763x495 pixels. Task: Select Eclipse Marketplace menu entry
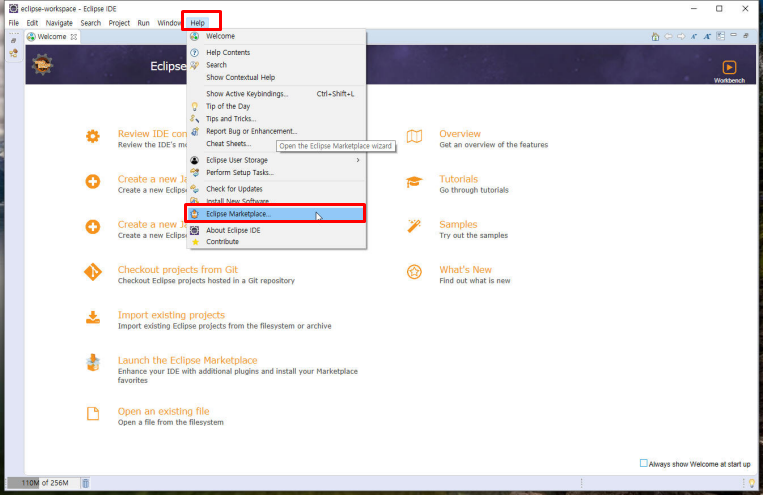276,214
